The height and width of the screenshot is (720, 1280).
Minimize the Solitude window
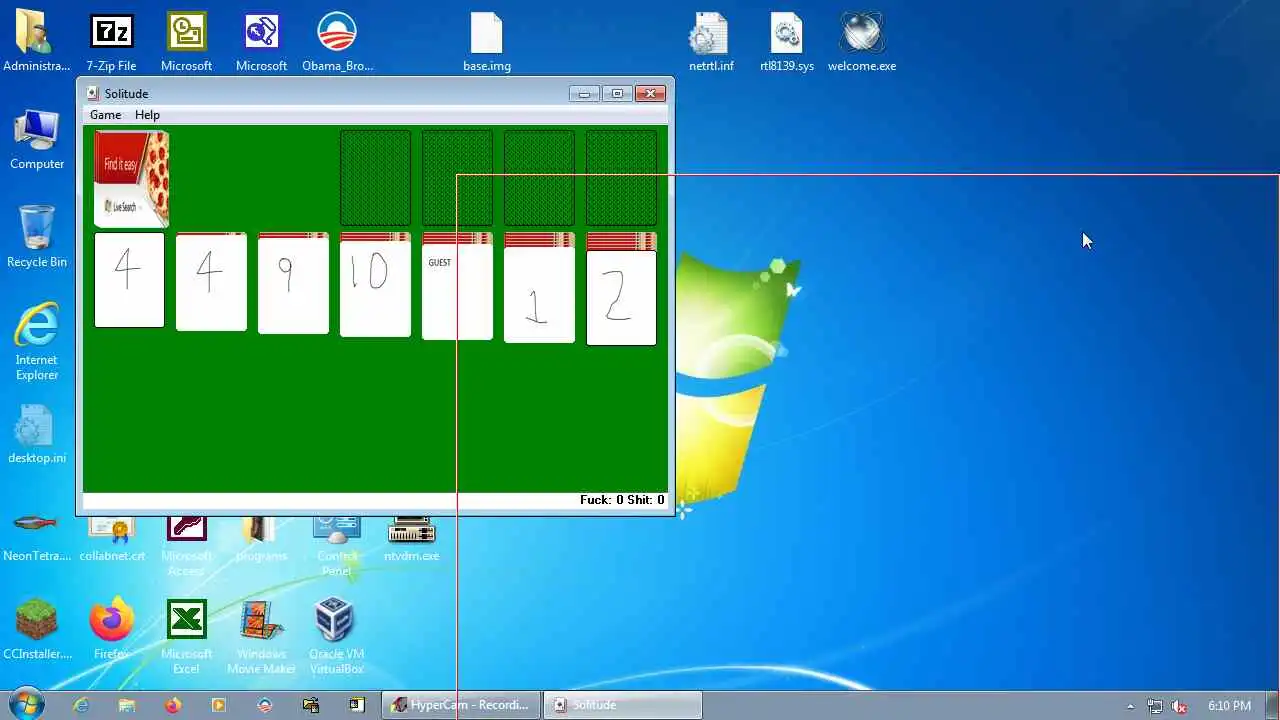click(x=584, y=93)
